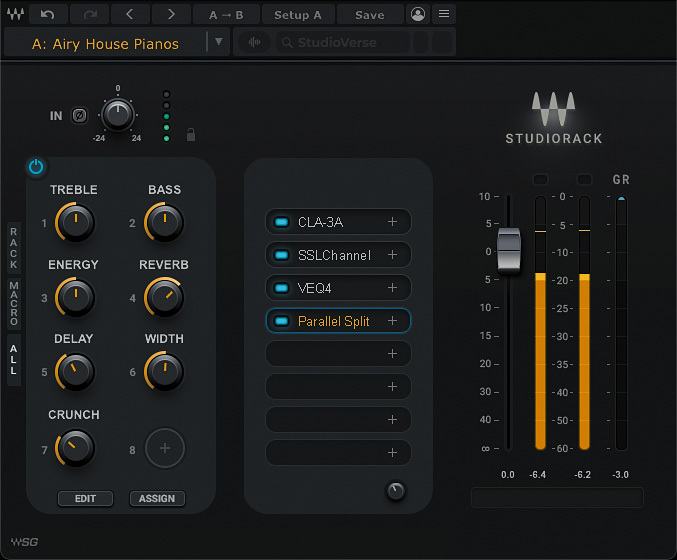Click the CRUNCH macro knob
Image resolution: width=677 pixels, height=560 pixels.
(x=75, y=447)
